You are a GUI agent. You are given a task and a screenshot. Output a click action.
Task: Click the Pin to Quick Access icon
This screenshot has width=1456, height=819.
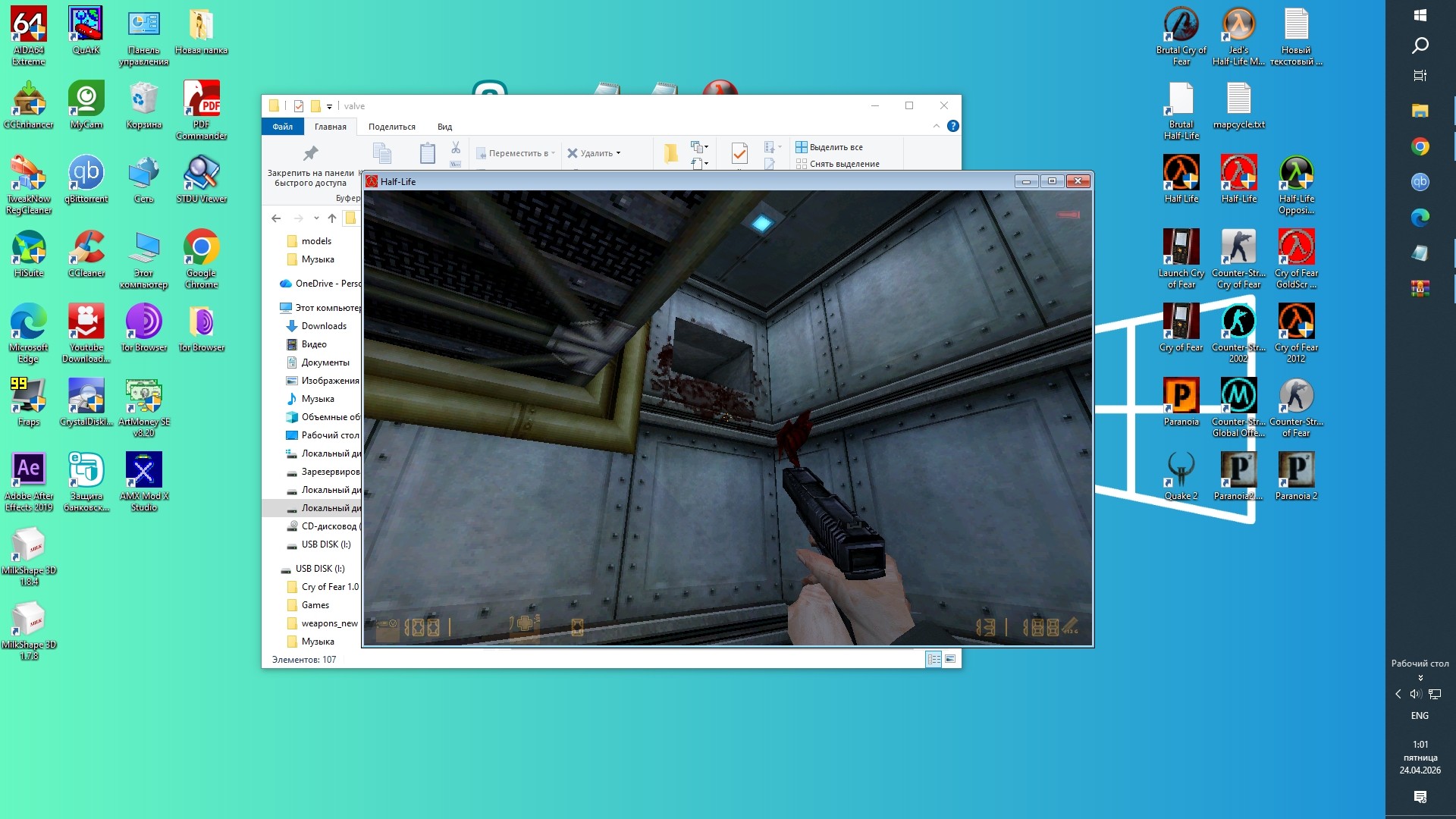pyautogui.click(x=310, y=154)
